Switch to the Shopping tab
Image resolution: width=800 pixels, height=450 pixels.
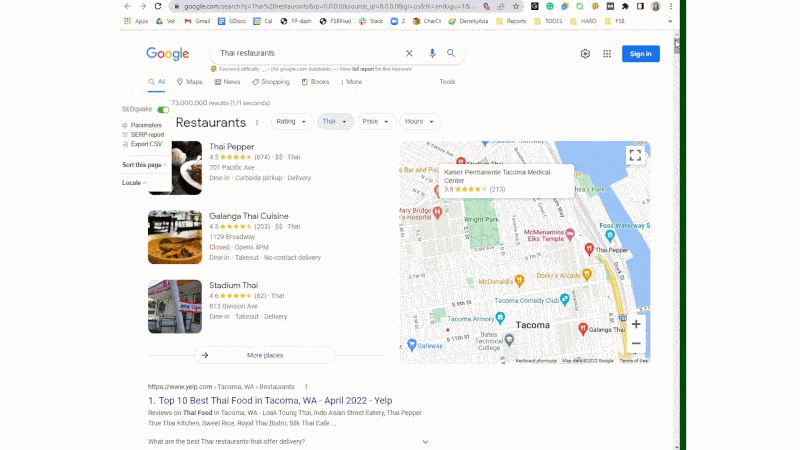tap(271, 82)
